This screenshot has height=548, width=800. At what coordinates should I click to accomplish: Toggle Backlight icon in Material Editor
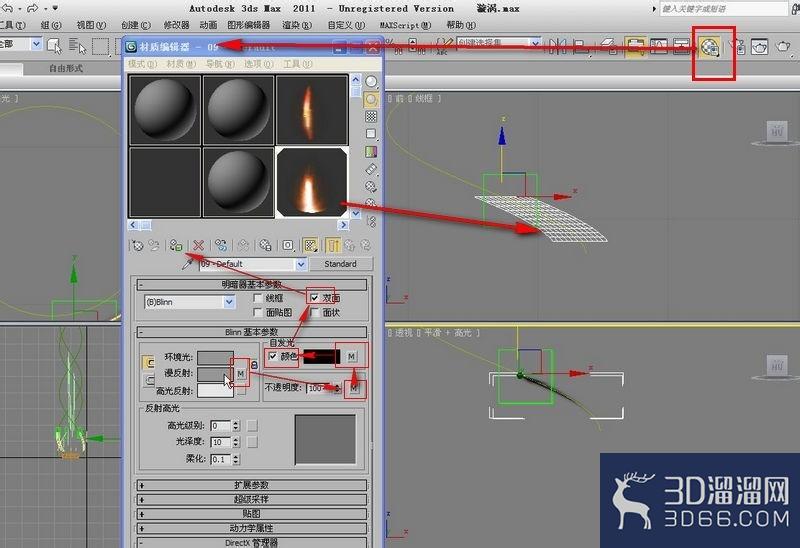click(371, 99)
